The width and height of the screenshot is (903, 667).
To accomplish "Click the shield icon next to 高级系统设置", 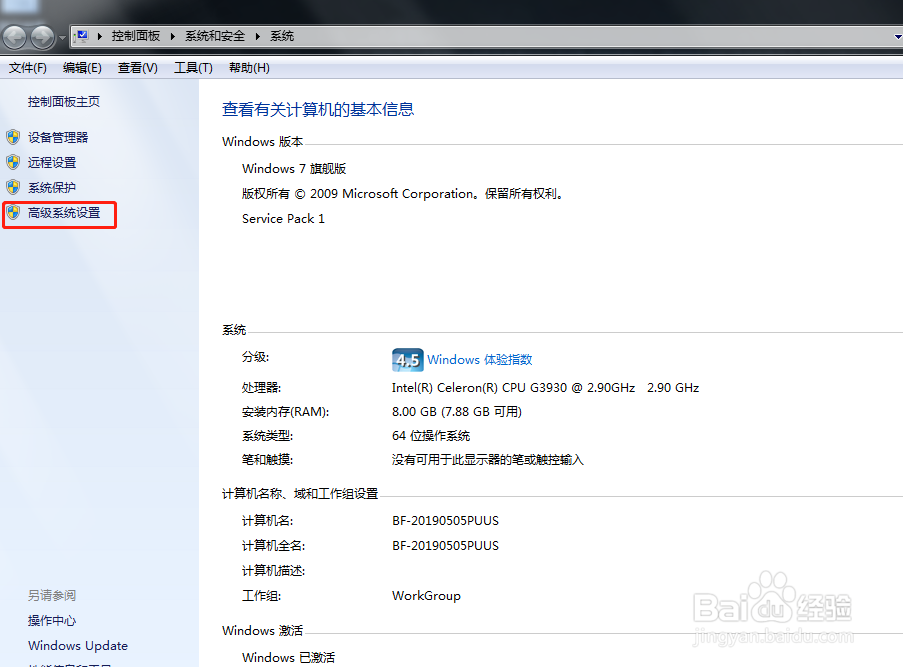I will (x=13, y=213).
